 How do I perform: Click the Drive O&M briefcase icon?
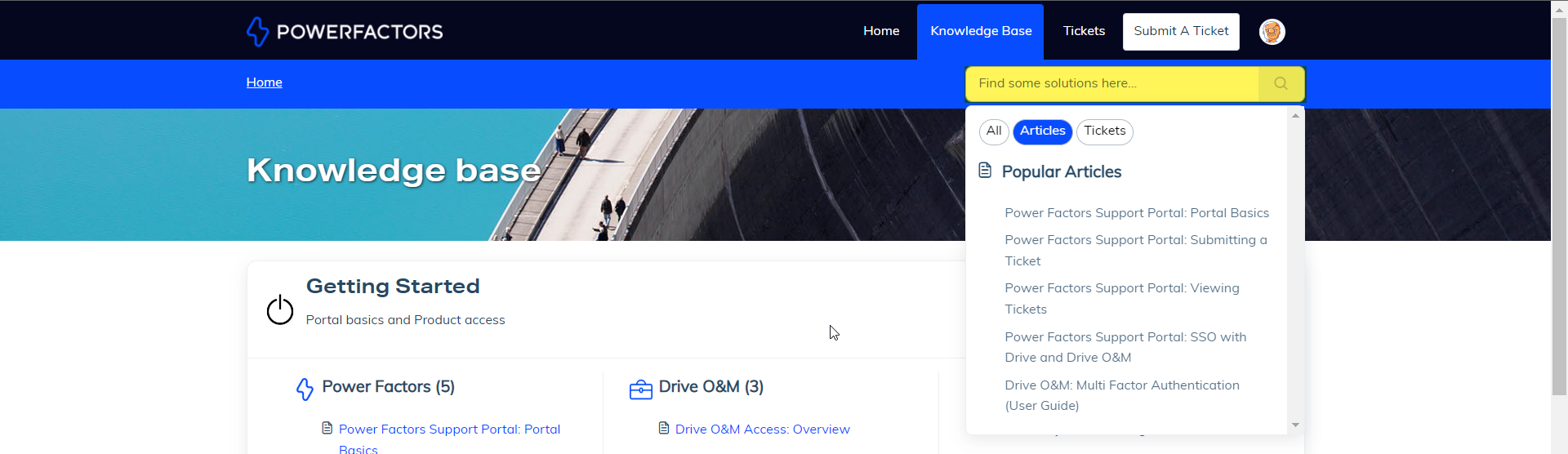coord(641,389)
